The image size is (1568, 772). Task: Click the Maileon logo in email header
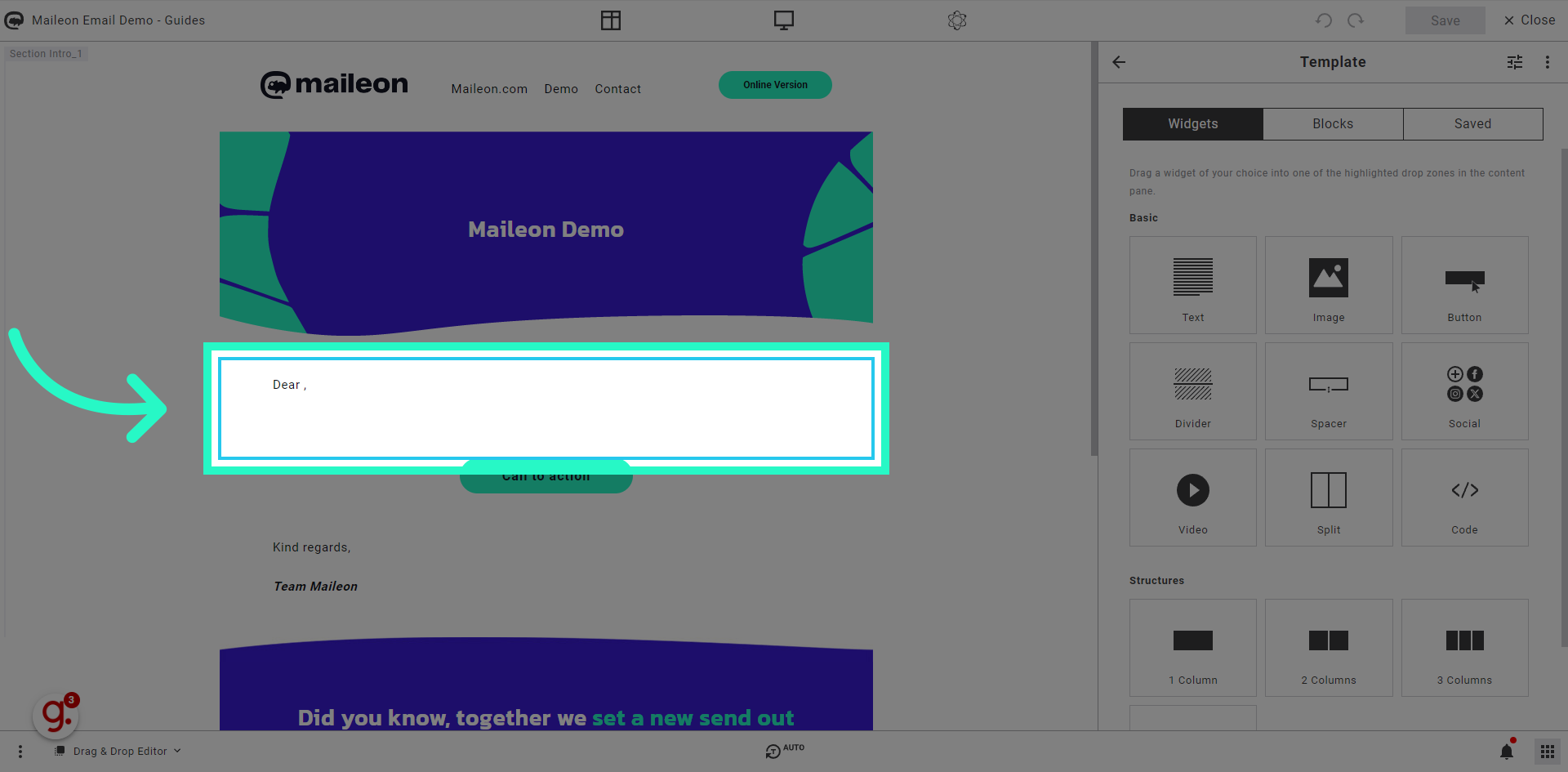(334, 84)
